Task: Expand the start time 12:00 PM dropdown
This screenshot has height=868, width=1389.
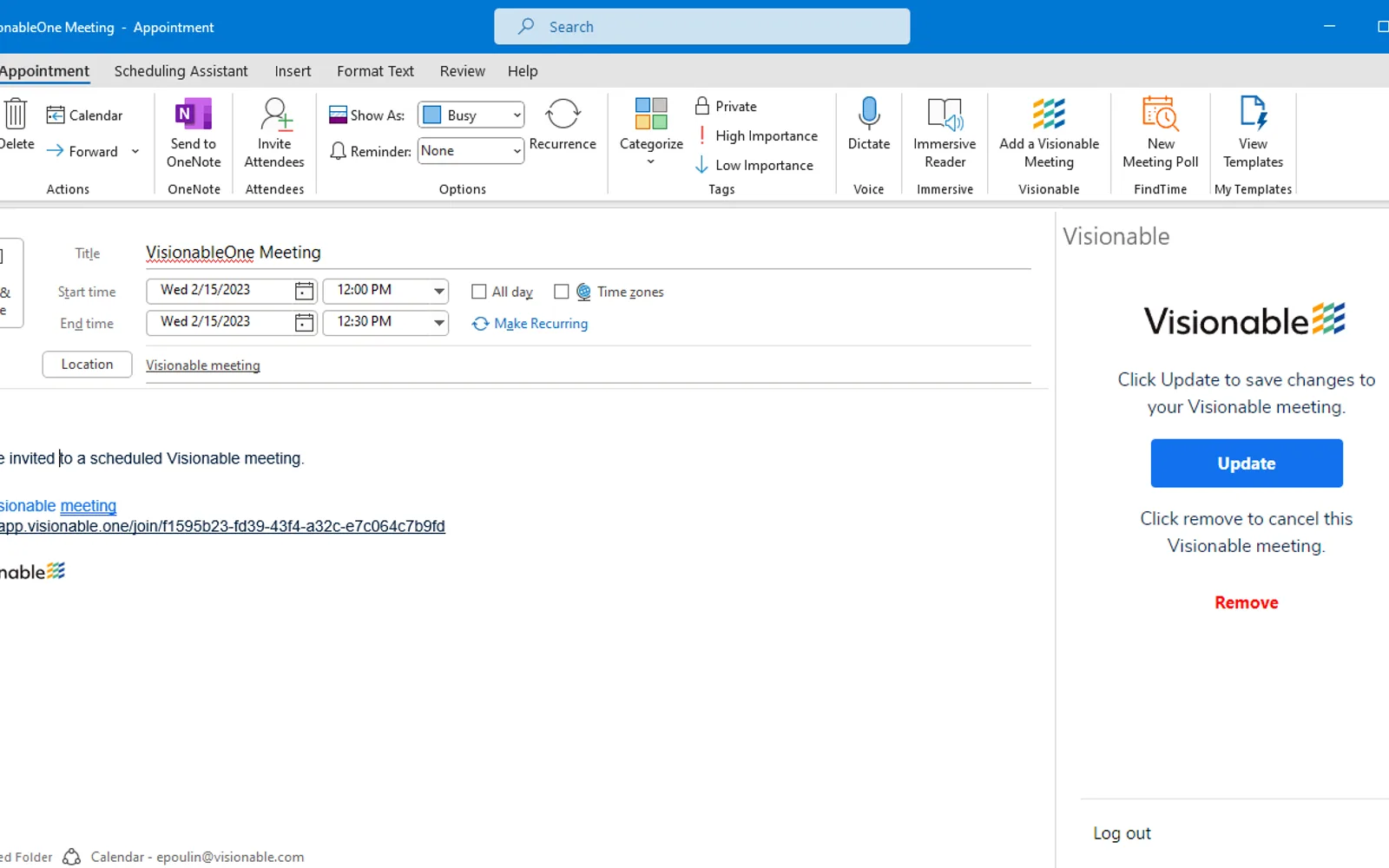Action: tap(439, 291)
